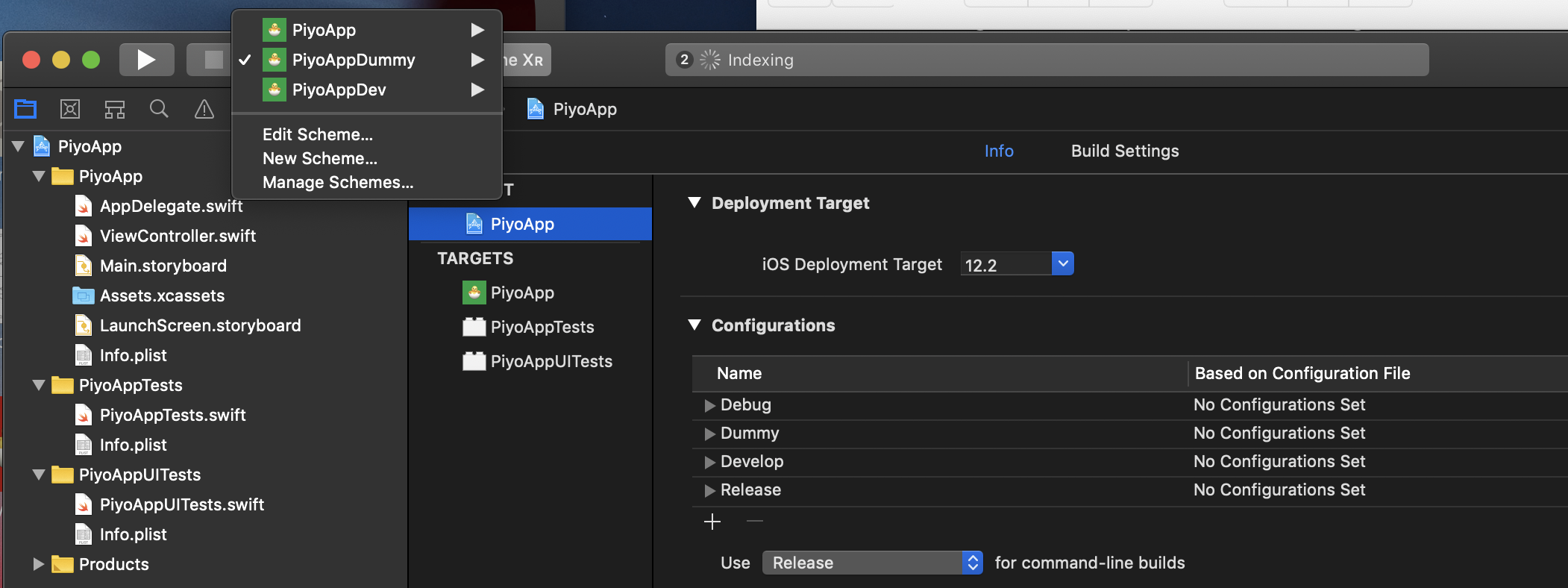
Task: Select the Products folder row
Action: pos(204,564)
